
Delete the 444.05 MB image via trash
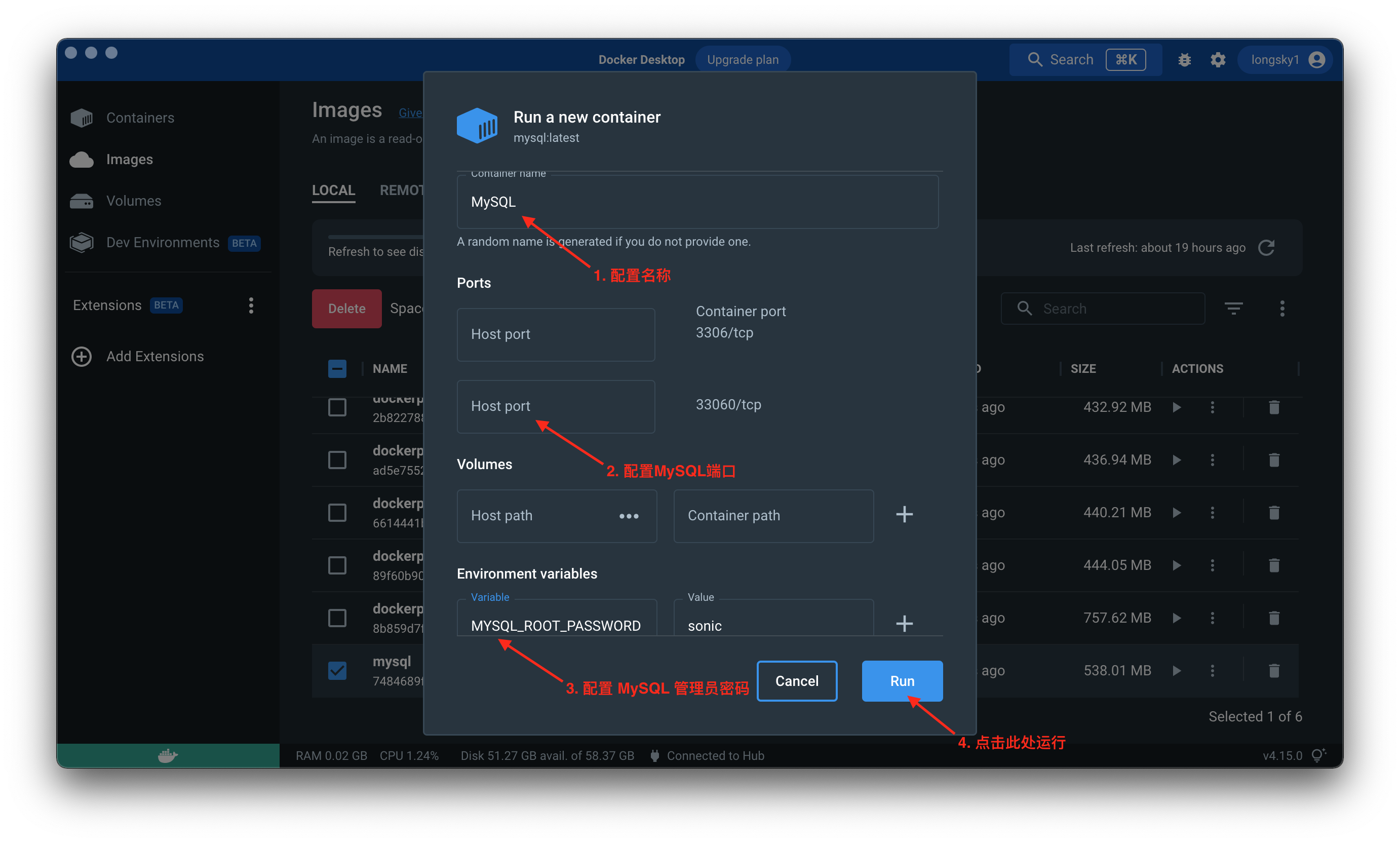[x=1274, y=565]
